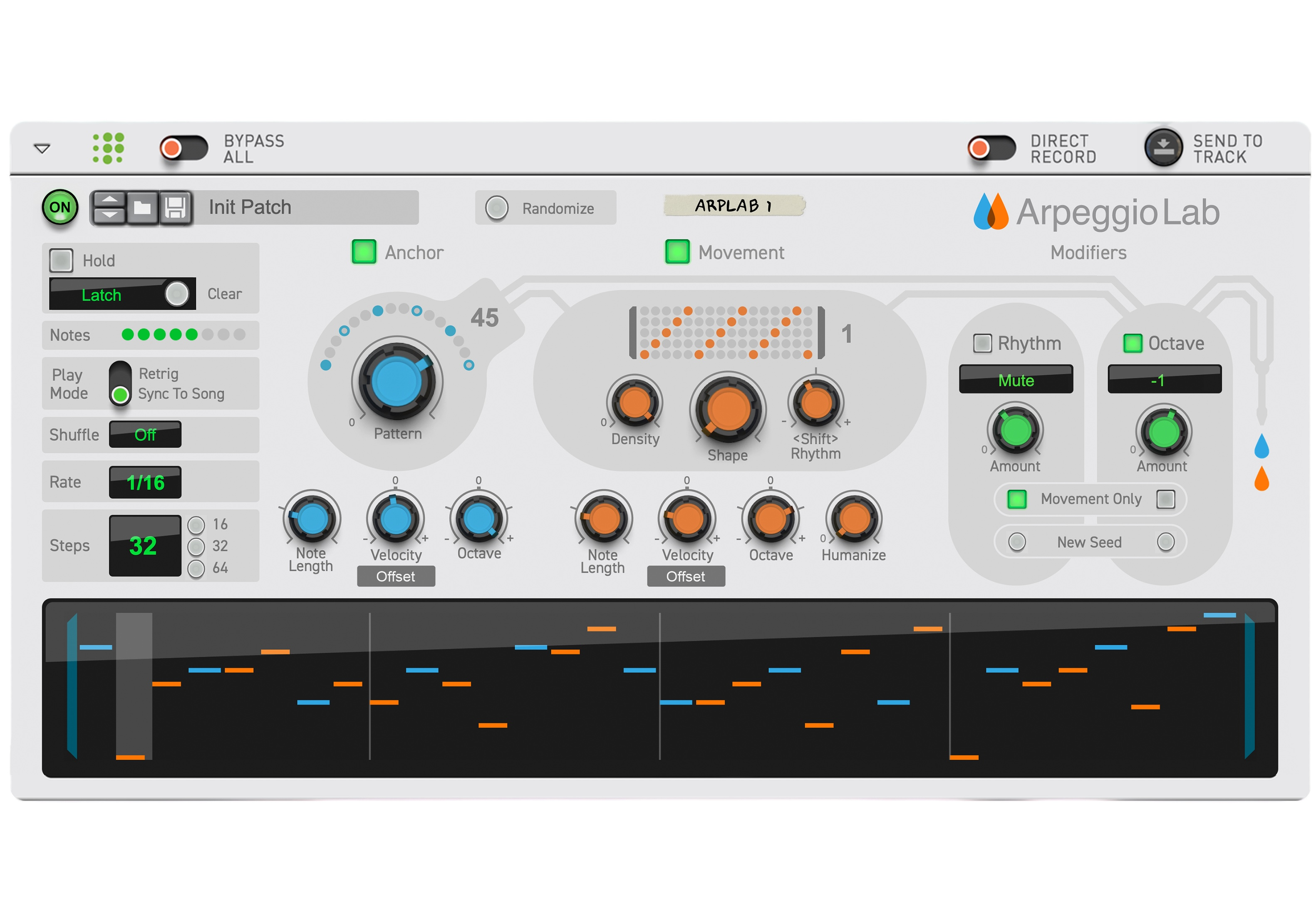
Task: Click the Anchor Octave knob
Action: (479, 519)
